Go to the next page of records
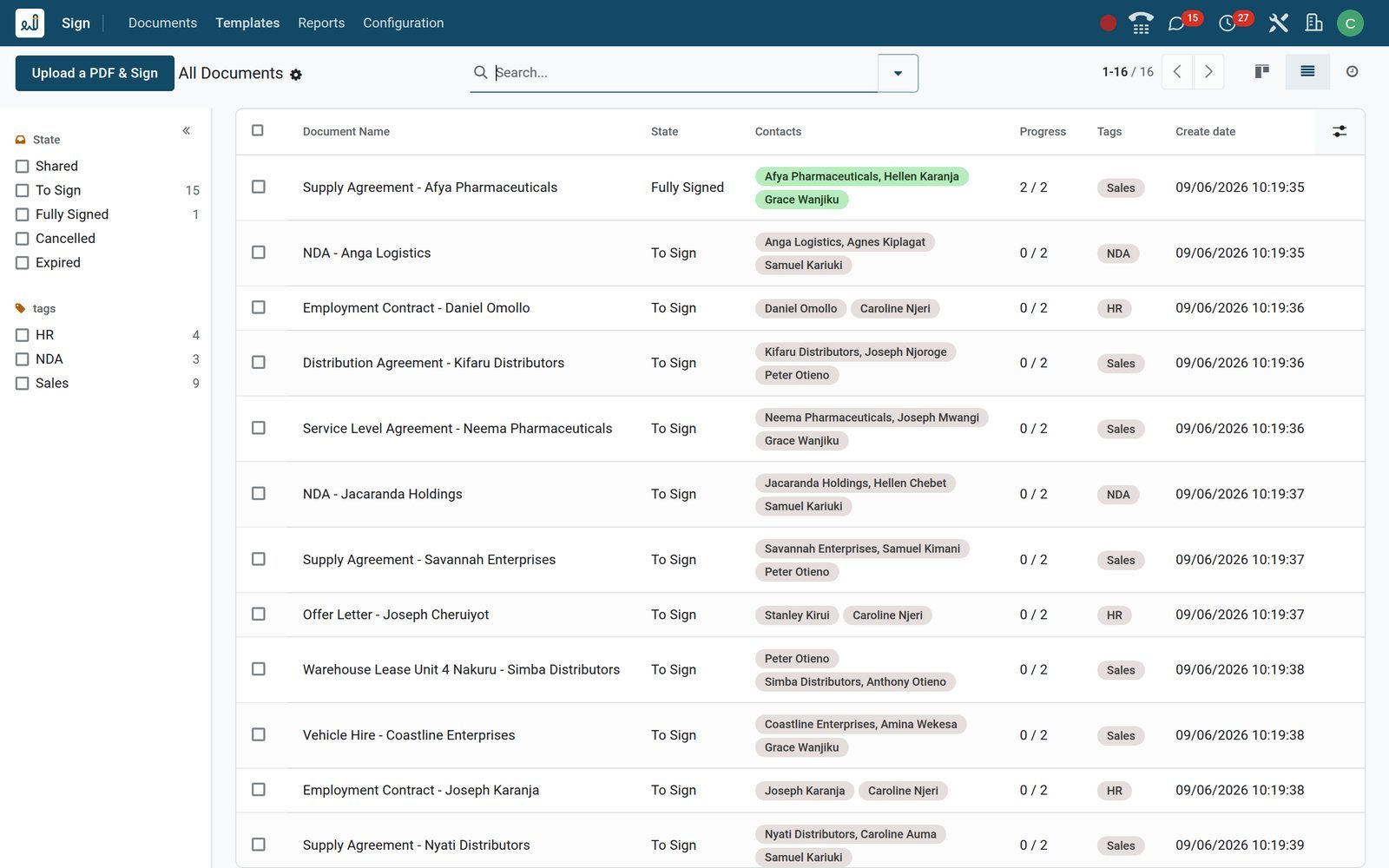 (1208, 72)
